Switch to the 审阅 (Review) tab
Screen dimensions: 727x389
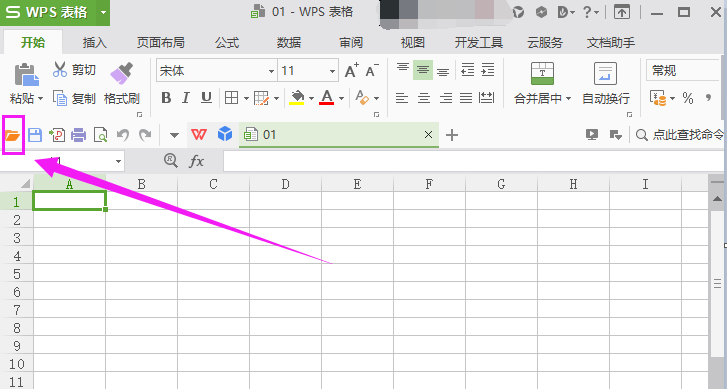pos(351,43)
